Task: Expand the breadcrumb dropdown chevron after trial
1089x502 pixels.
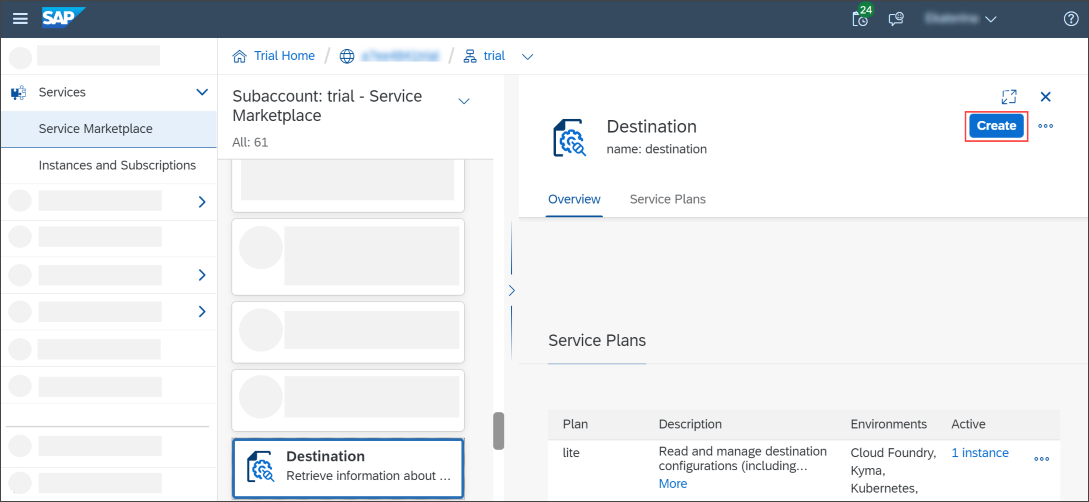Action: point(528,57)
